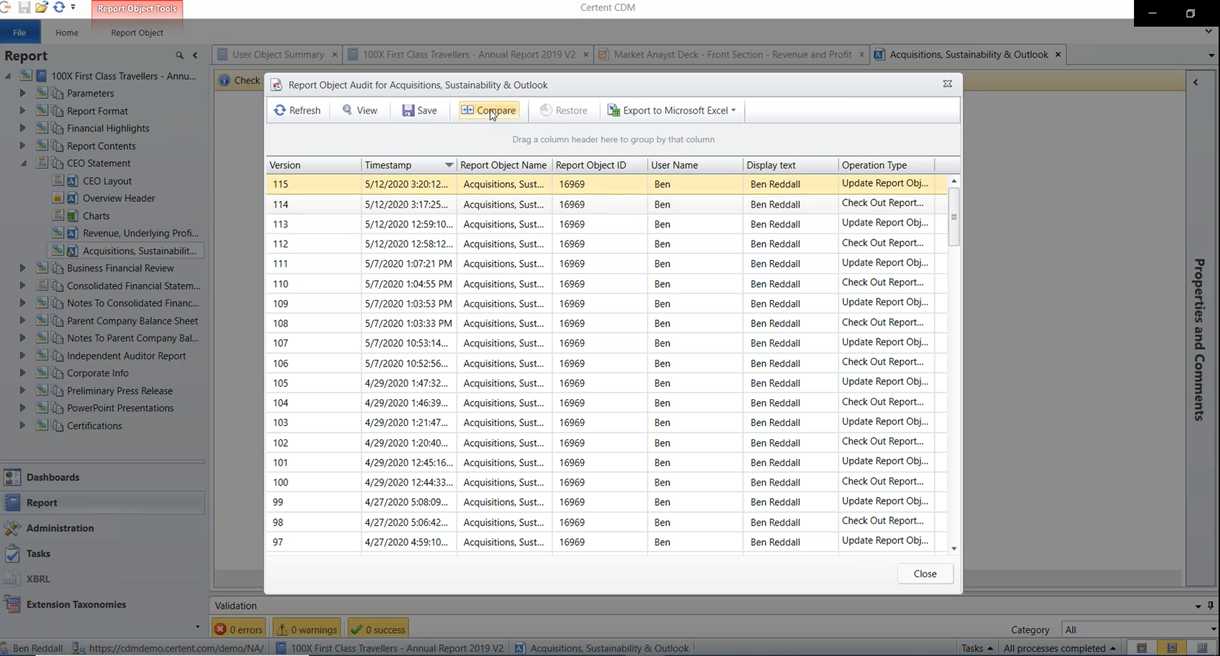This screenshot has width=1220, height=656.
Task: Select the Charts tree item
Action: [96, 216]
